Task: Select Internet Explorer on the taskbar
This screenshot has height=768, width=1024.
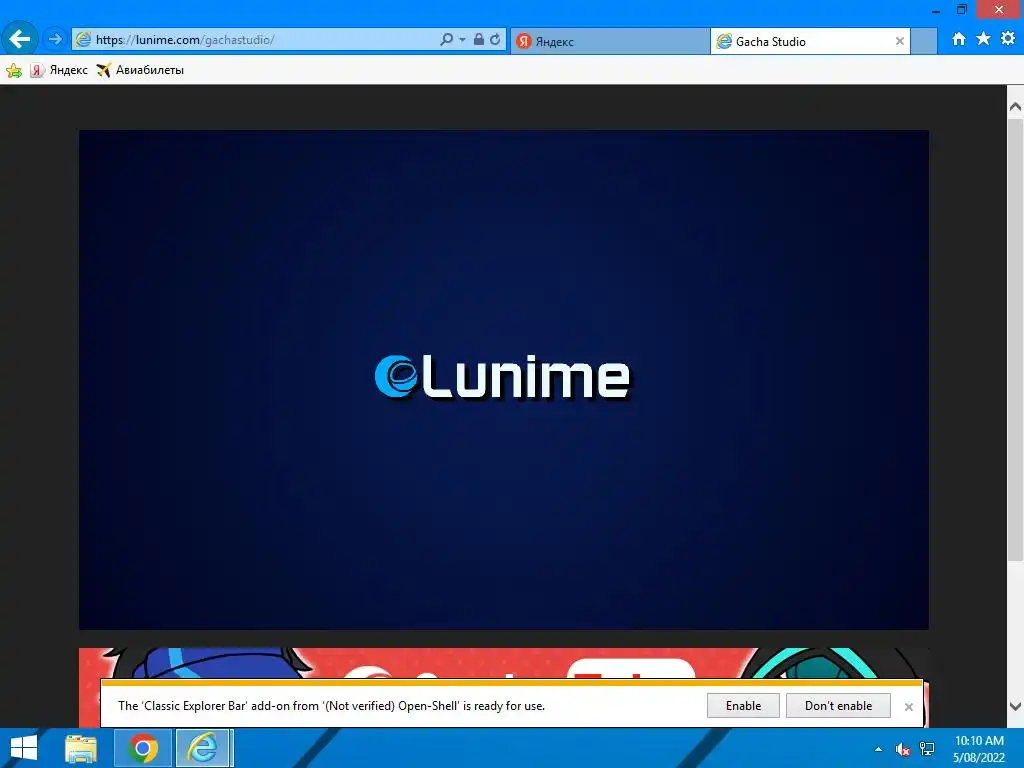Action: pyautogui.click(x=203, y=748)
